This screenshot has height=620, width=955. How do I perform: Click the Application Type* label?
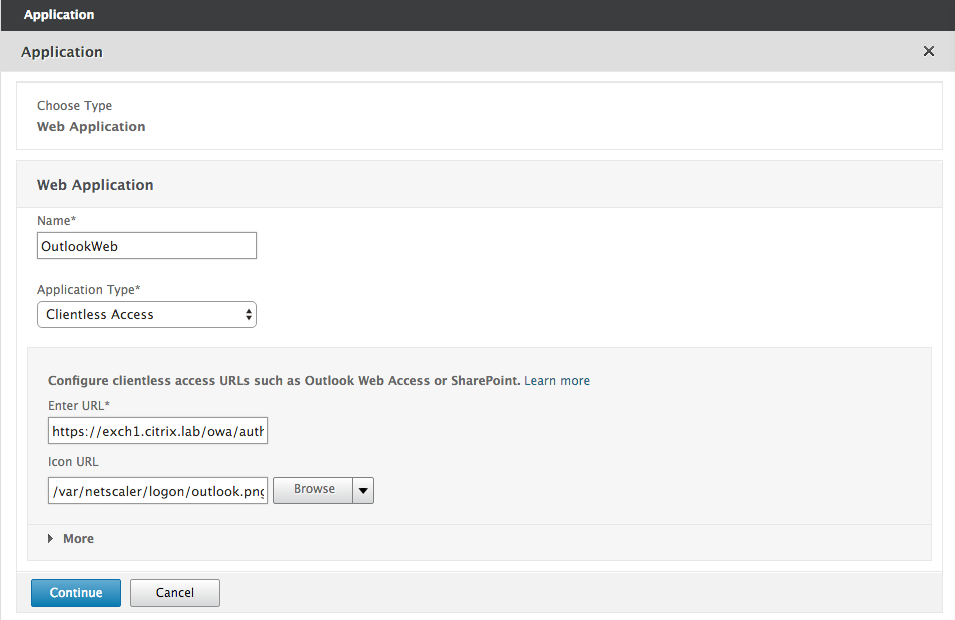coord(89,290)
